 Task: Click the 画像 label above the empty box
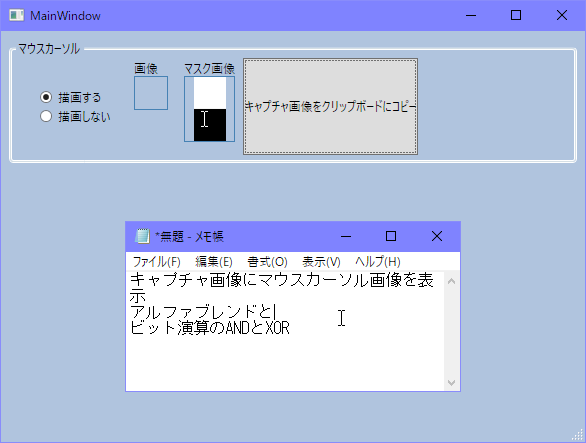[146, 68]
